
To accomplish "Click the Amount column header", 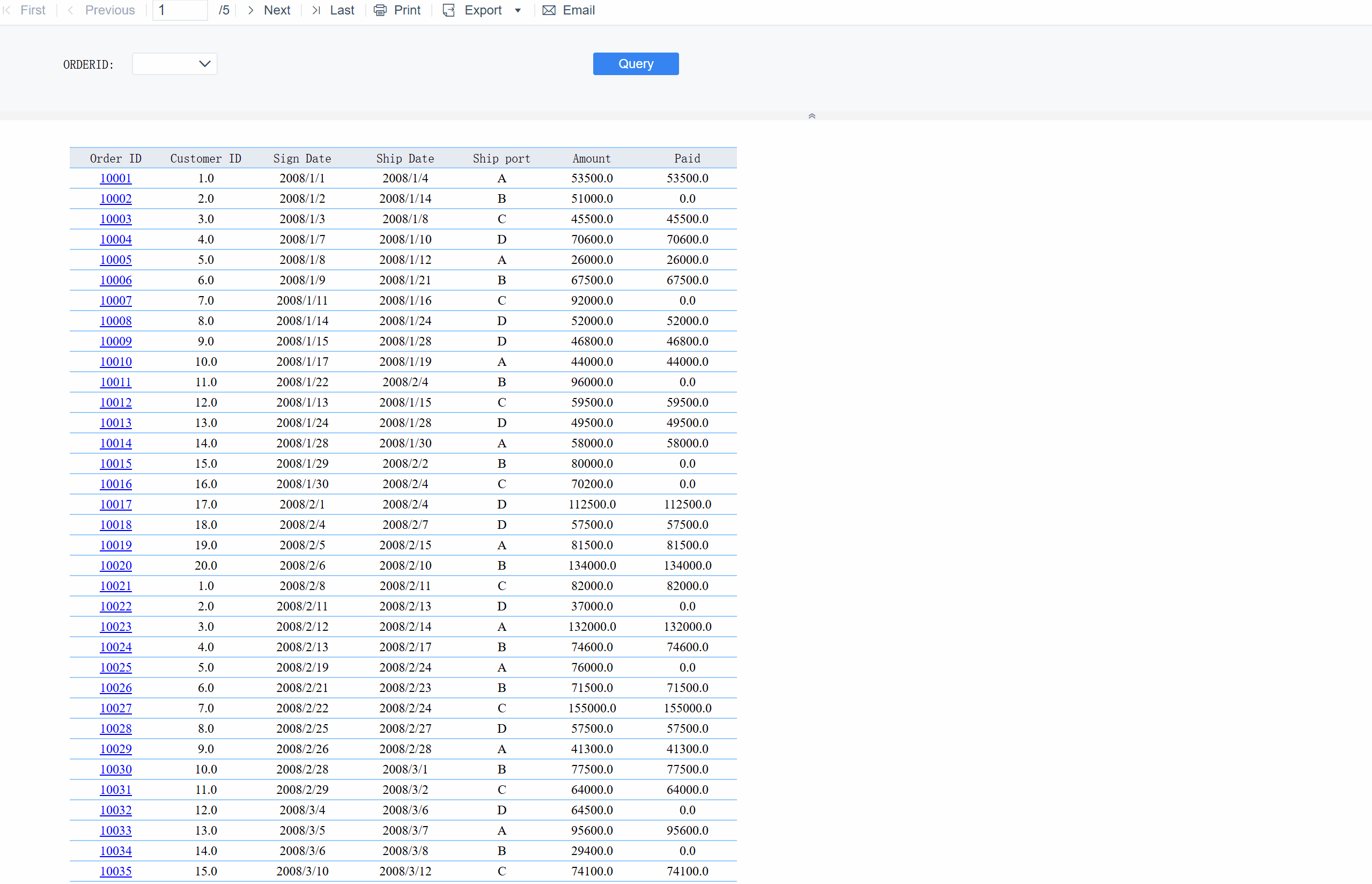I will [591, 158].
